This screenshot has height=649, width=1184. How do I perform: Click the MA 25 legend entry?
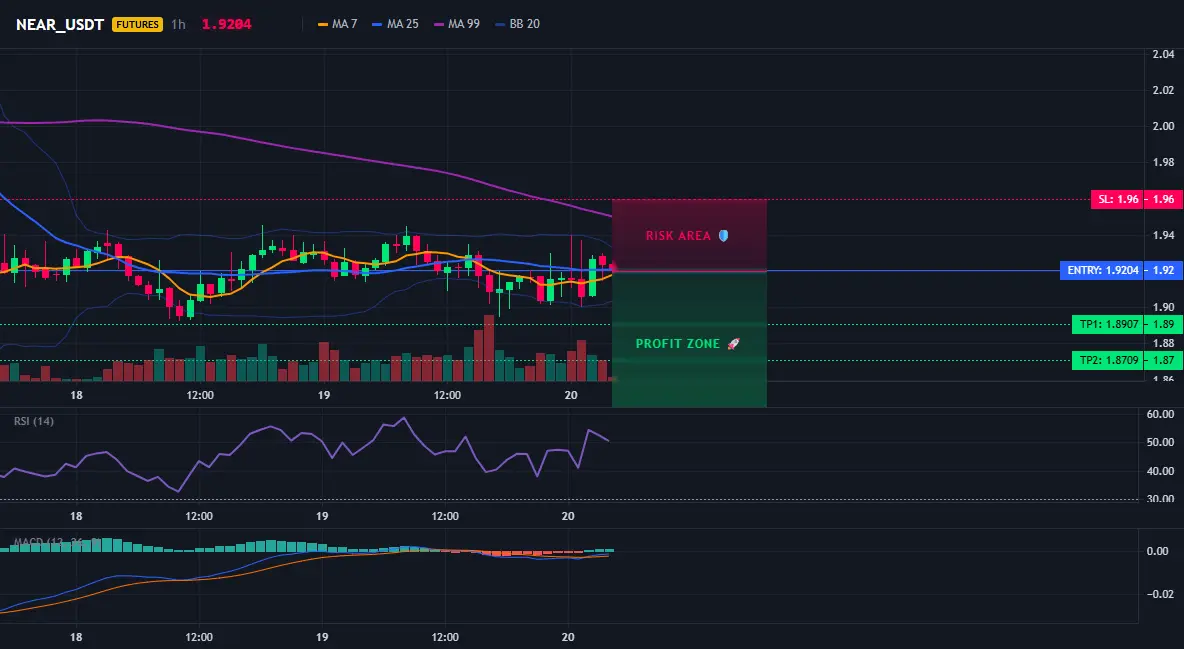[x=396, y=24]
